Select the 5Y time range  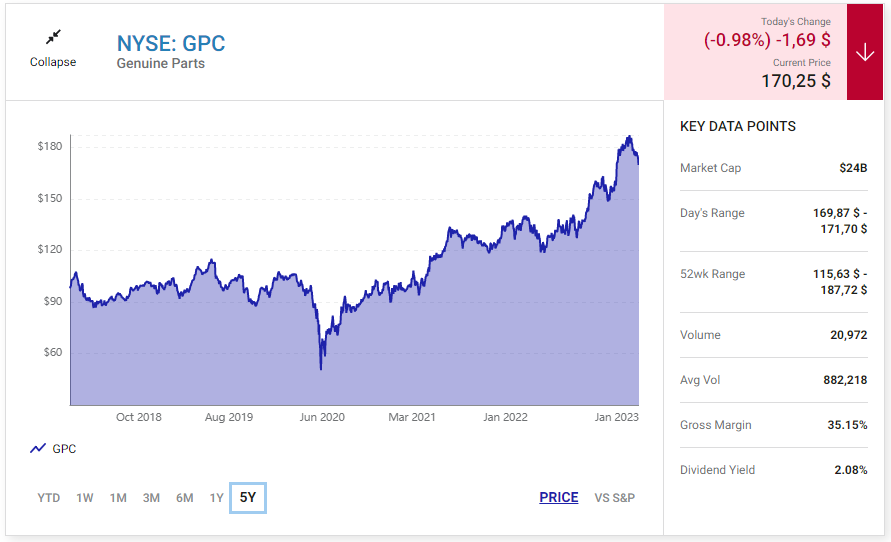pos(248,498)
